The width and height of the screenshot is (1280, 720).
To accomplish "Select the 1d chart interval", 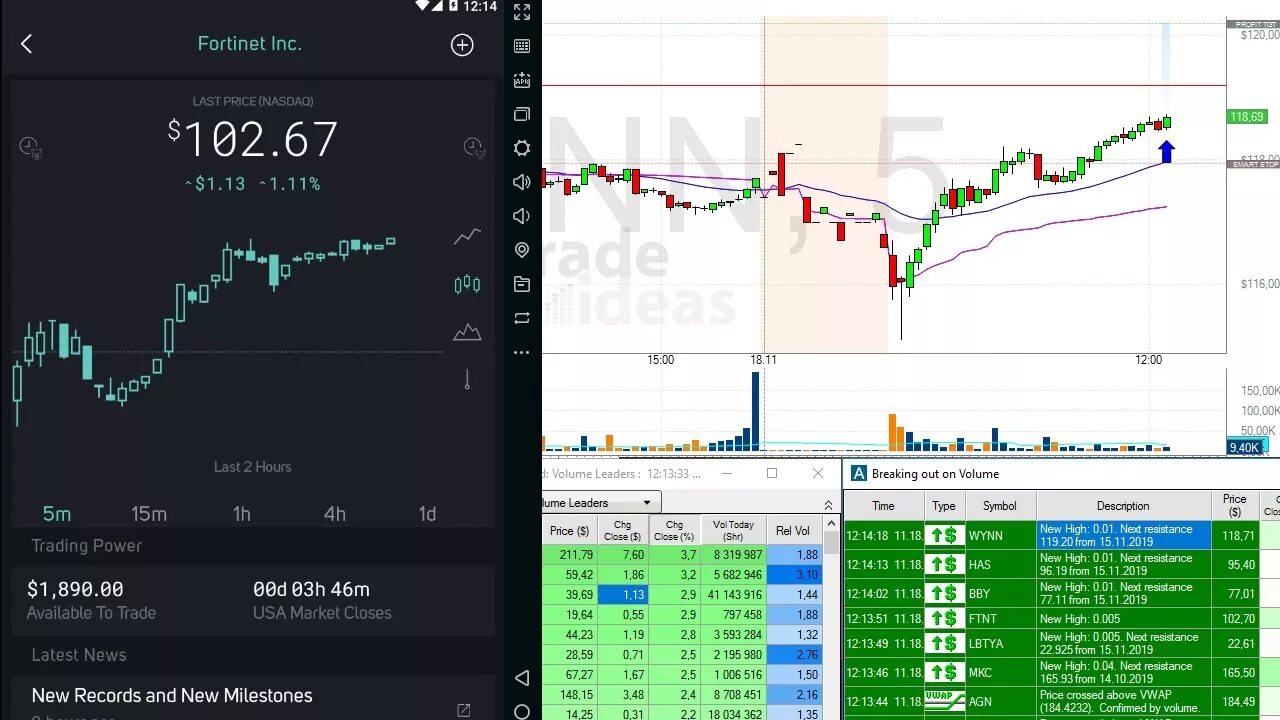I will 427,513.
